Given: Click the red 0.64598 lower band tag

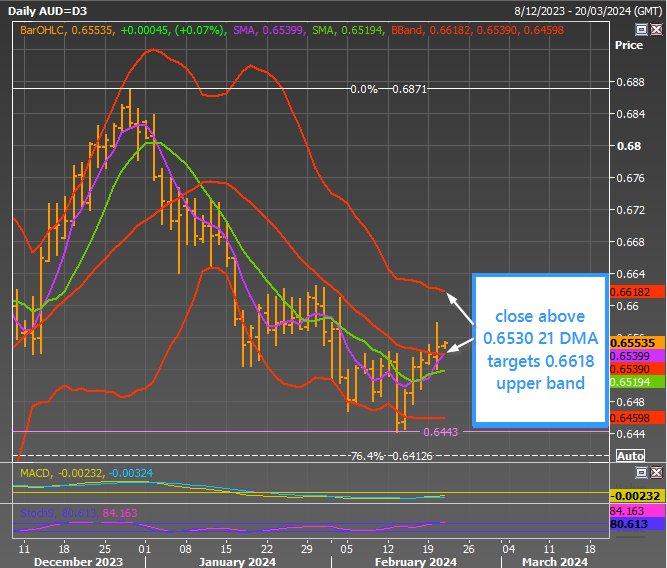Looking at the screenshot, I should click(x=637, y=418).
